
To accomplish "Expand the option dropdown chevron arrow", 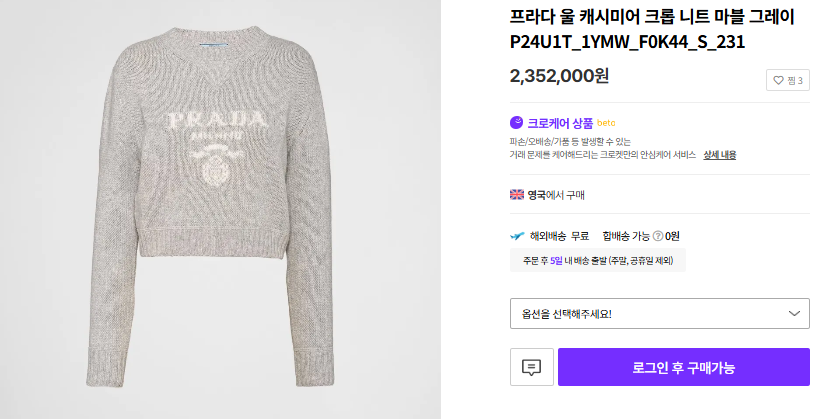I will (x=794, y=314).
